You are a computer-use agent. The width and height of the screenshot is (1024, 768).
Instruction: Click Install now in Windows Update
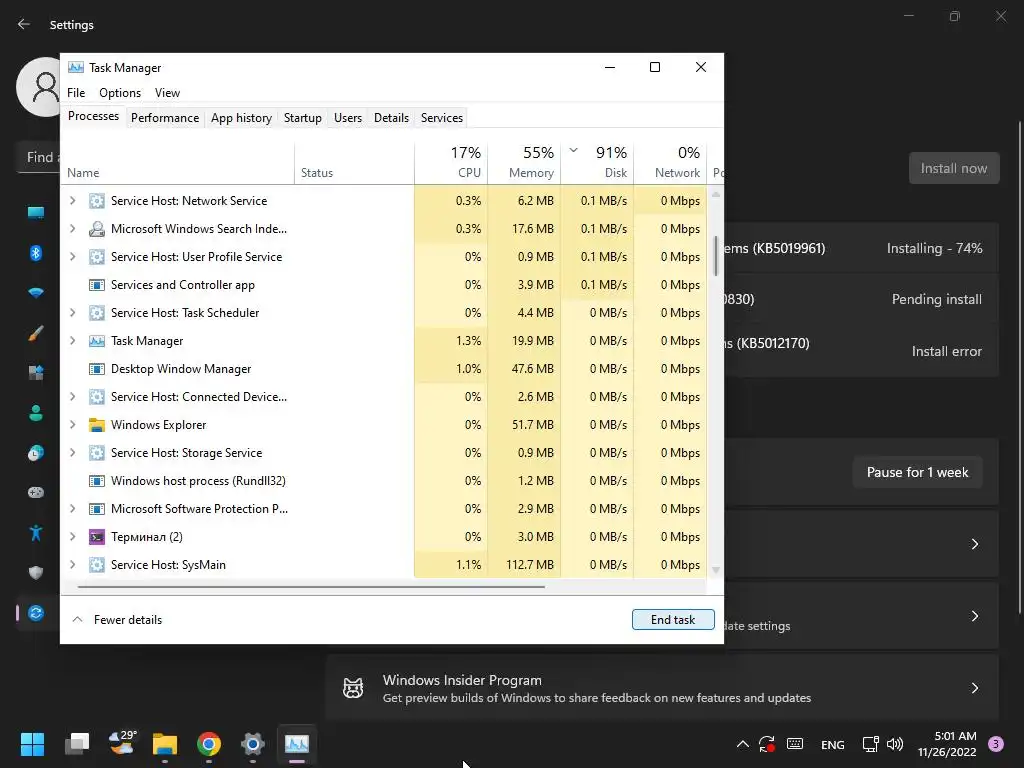[953, 168]
